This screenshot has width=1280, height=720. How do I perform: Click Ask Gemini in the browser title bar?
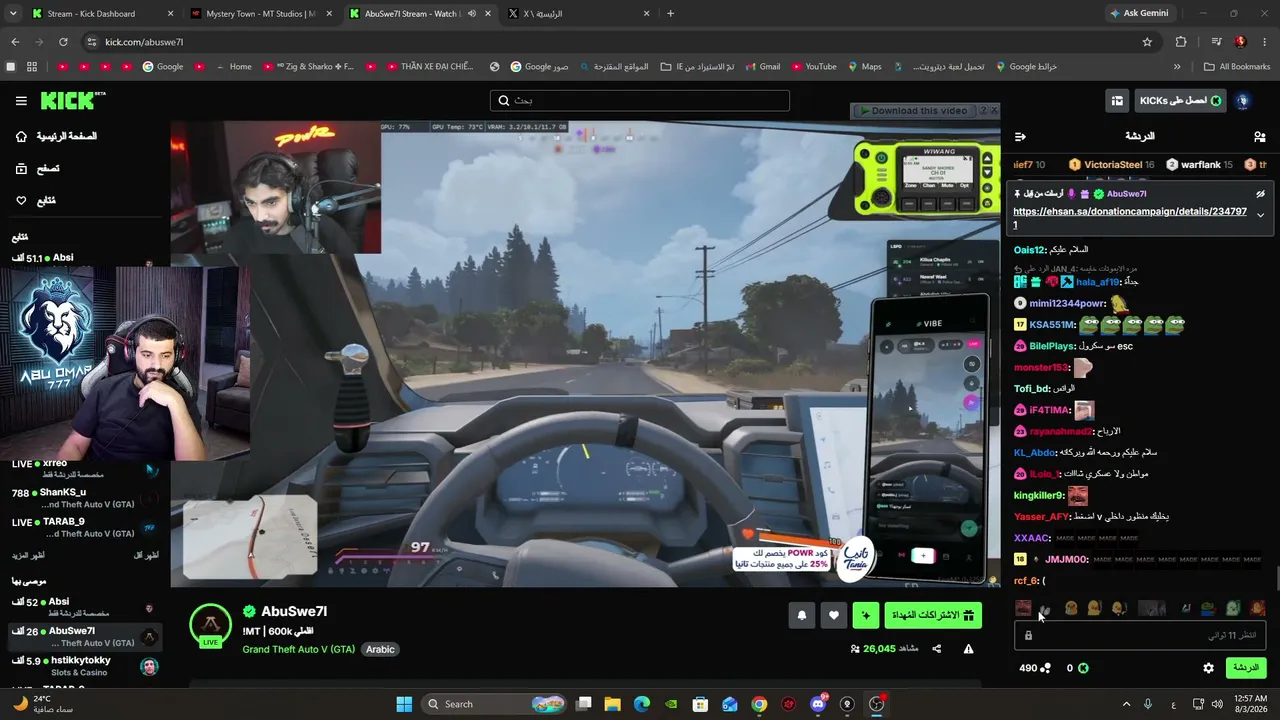tap(1139, 14)
